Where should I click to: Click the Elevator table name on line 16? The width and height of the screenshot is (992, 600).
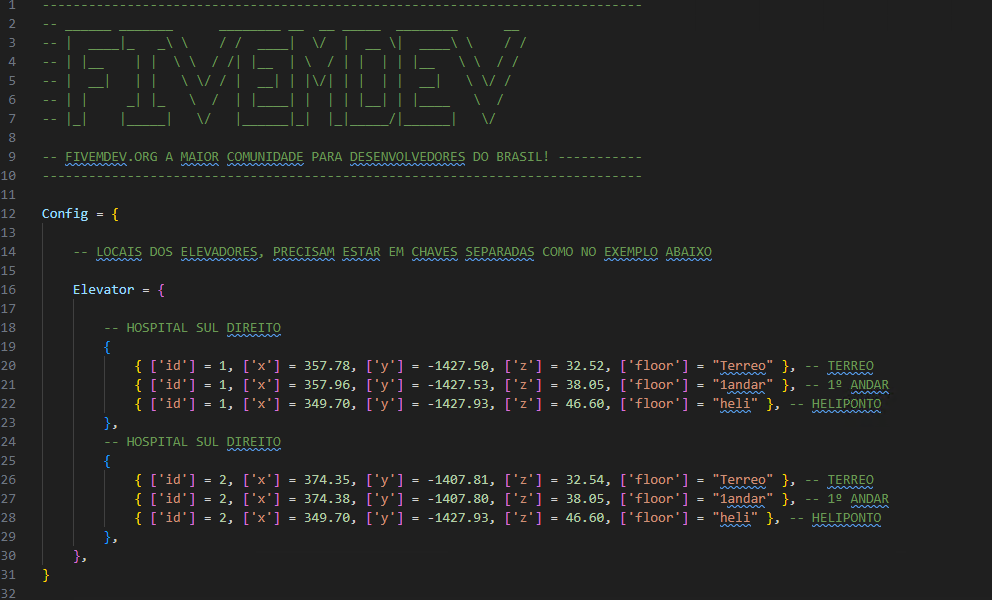click(104, 290)
